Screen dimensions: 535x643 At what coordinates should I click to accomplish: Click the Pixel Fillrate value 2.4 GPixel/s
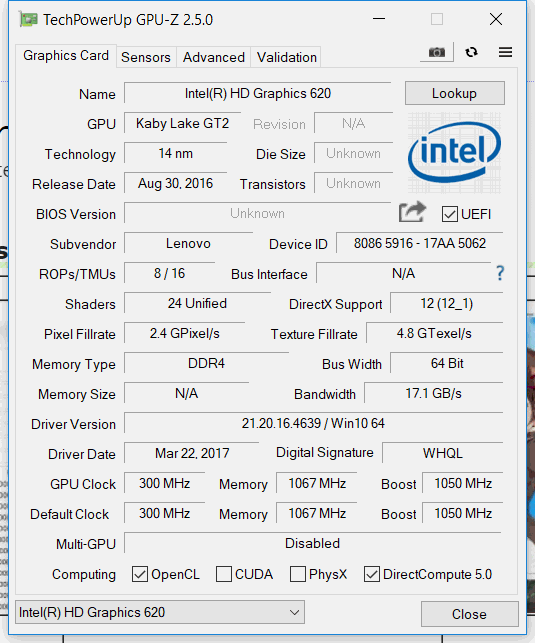184,333
